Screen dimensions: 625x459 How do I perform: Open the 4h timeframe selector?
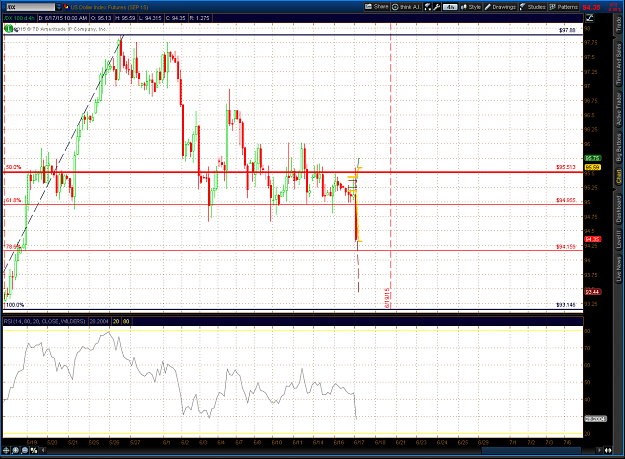[450, 7]
